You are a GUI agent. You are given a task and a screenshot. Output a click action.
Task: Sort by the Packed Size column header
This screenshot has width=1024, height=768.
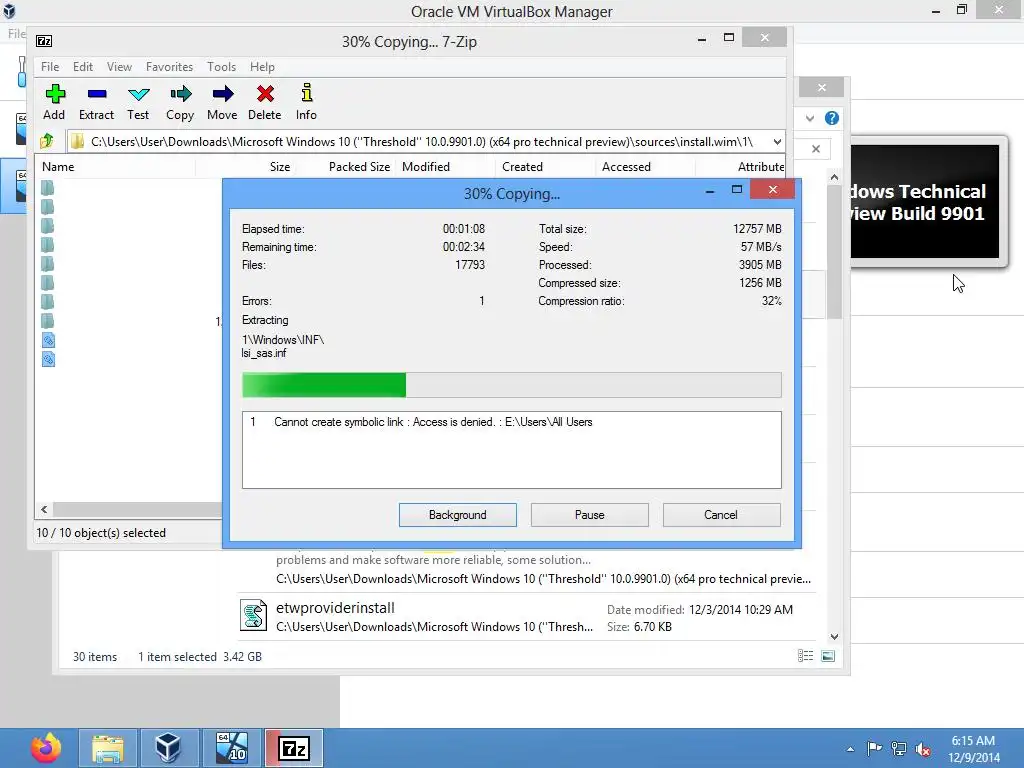pos(344,167)
